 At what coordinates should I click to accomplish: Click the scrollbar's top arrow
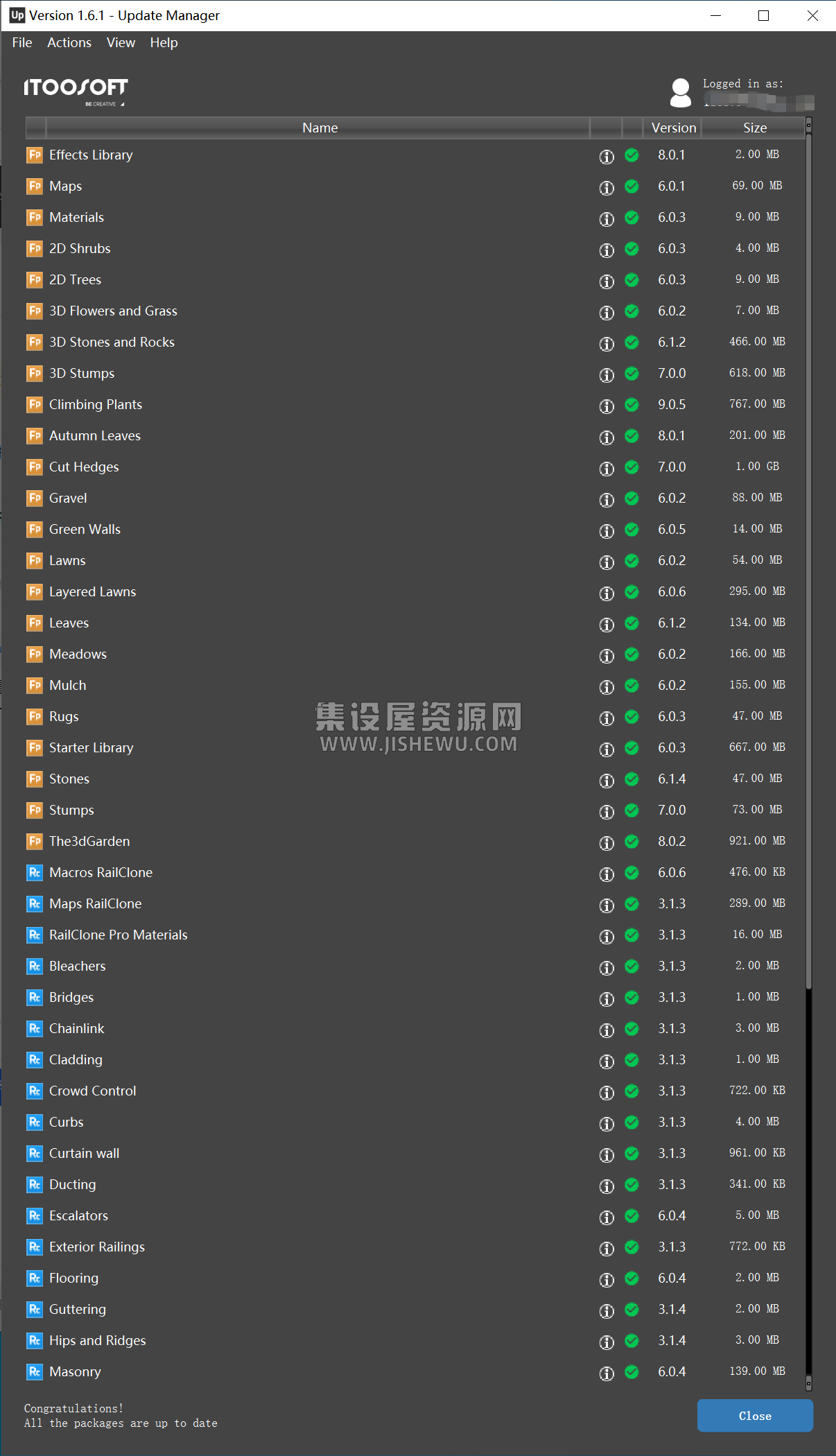click(808, 125)
